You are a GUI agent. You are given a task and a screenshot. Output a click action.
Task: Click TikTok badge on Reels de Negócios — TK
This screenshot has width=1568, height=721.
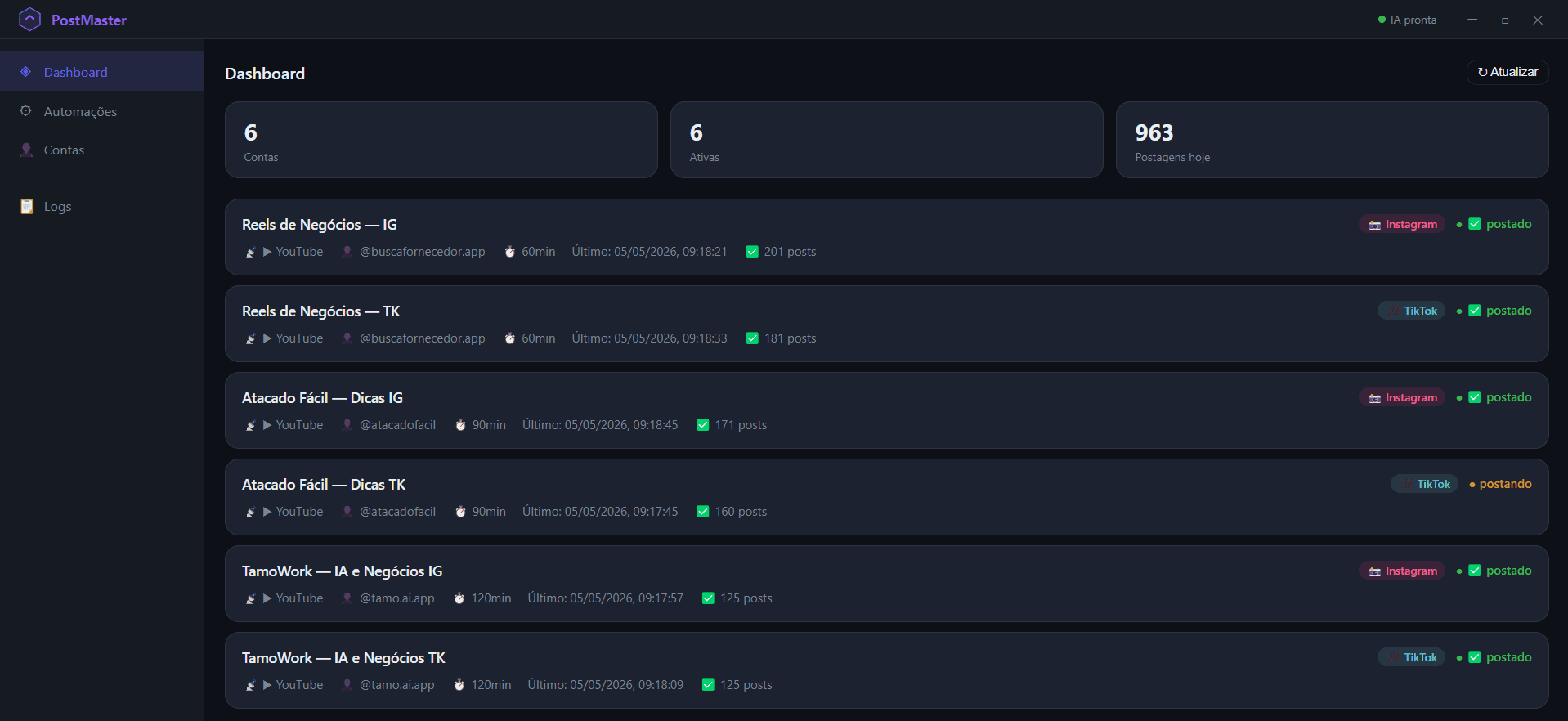(1412, 311)
